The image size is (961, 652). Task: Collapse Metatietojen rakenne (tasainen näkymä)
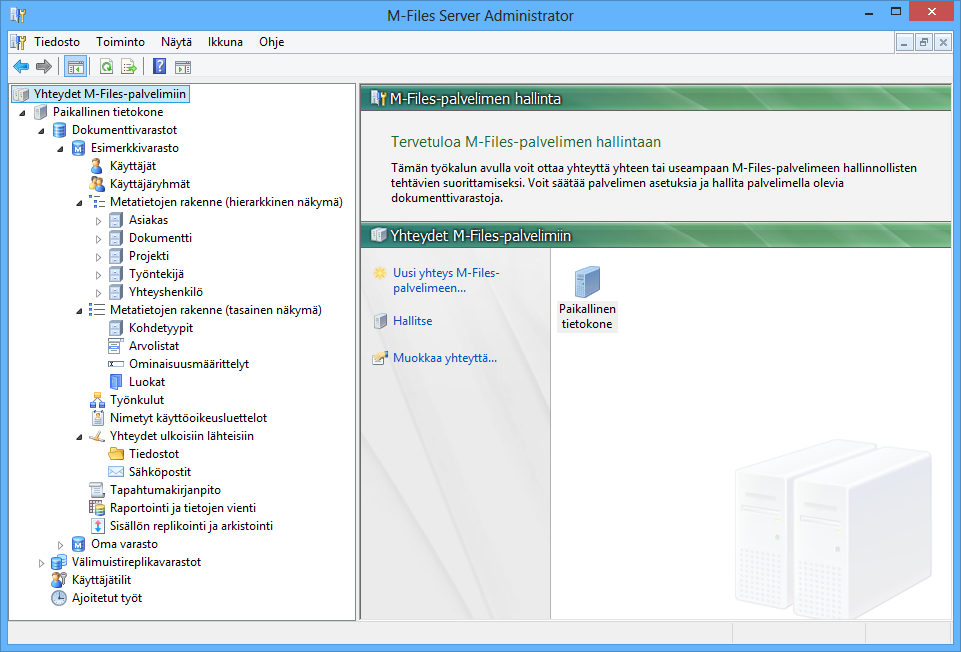pyautogui.click(x=80, y=311)
